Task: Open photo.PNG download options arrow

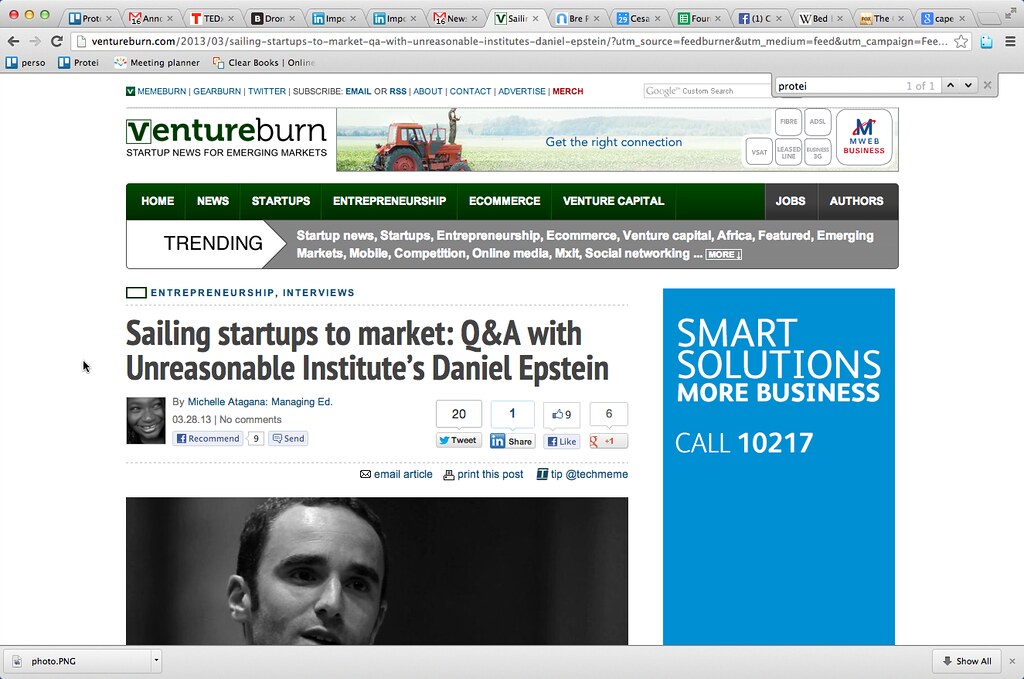Action: click(x=156, y=661)
